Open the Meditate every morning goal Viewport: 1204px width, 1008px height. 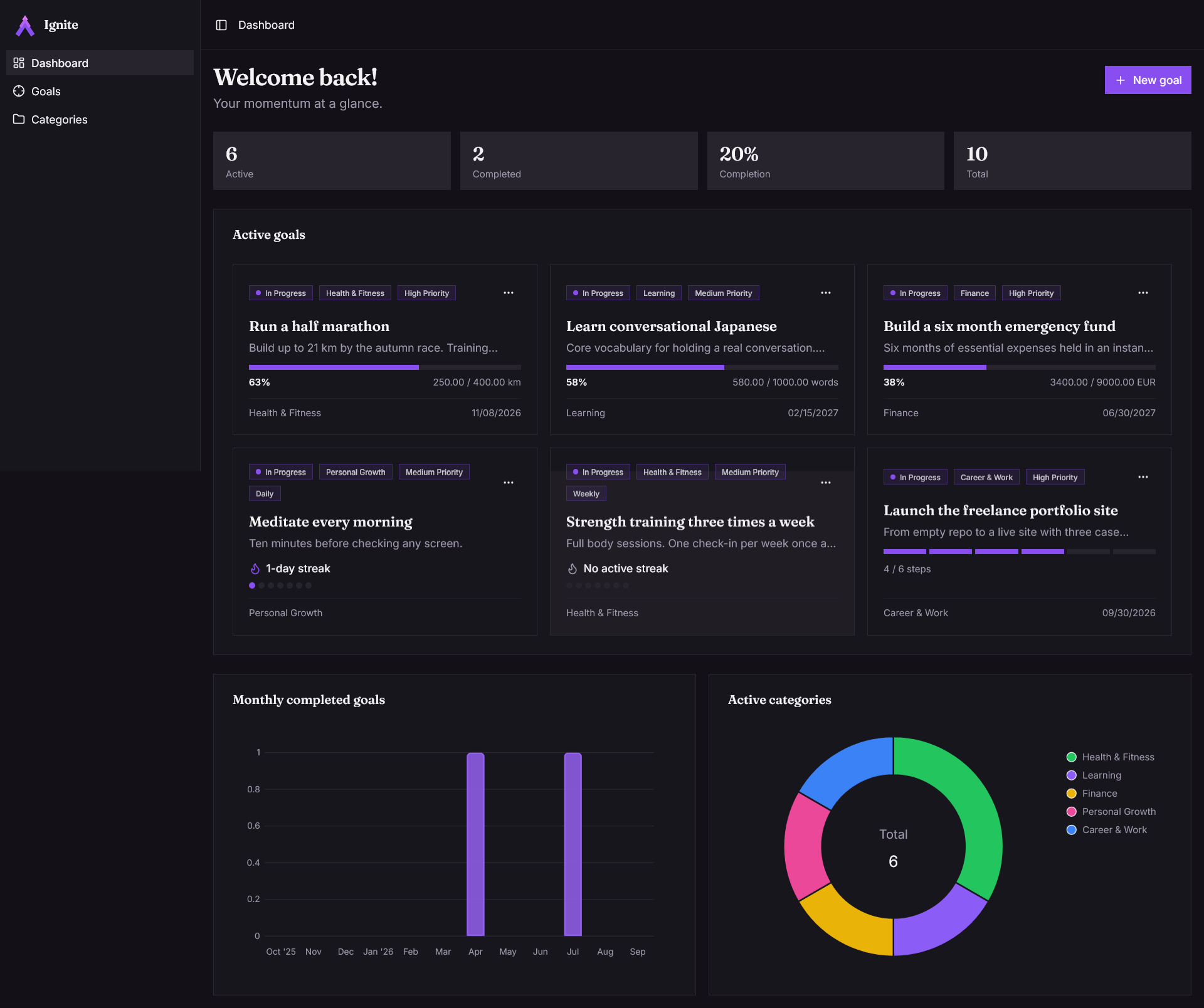330,522
